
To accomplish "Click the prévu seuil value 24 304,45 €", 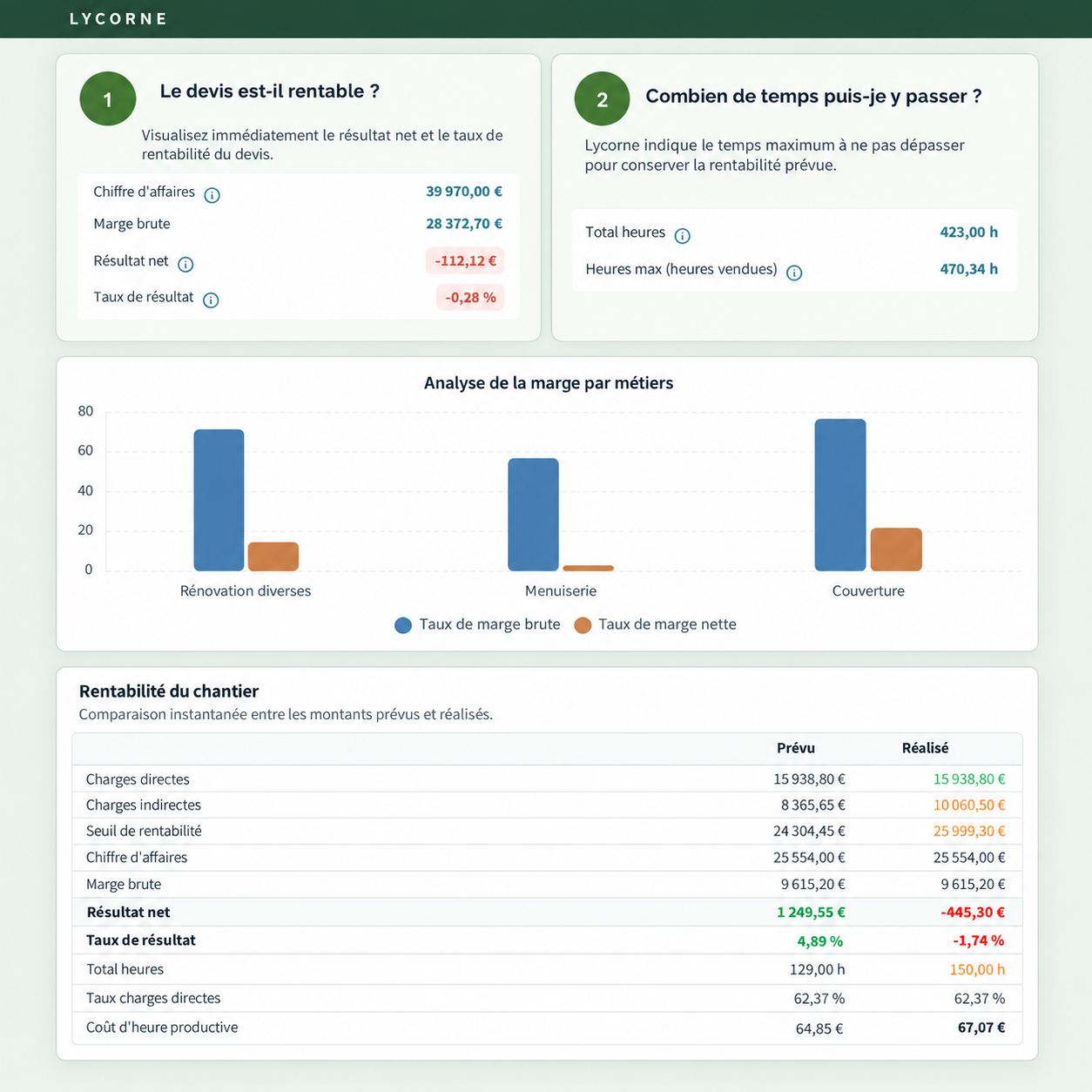I will [809, 832].
